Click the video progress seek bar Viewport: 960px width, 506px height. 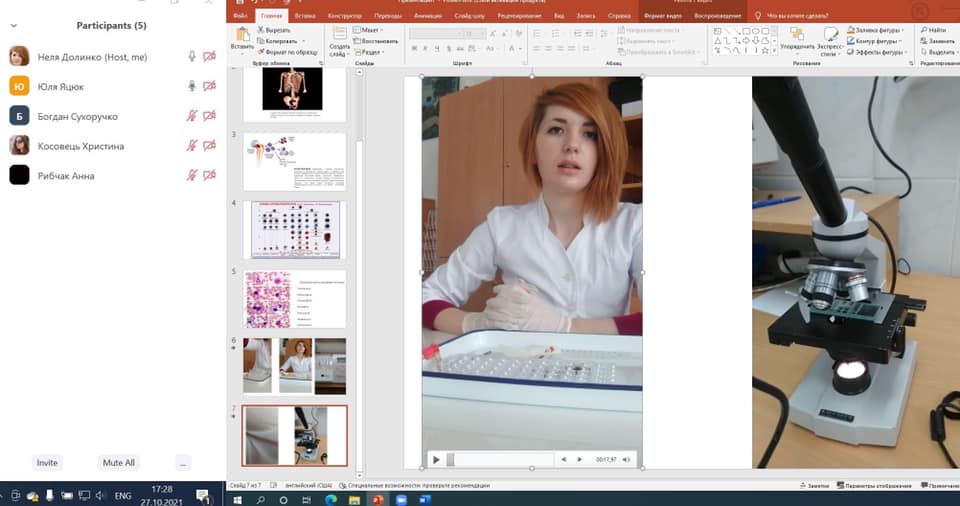click(500, 460)
